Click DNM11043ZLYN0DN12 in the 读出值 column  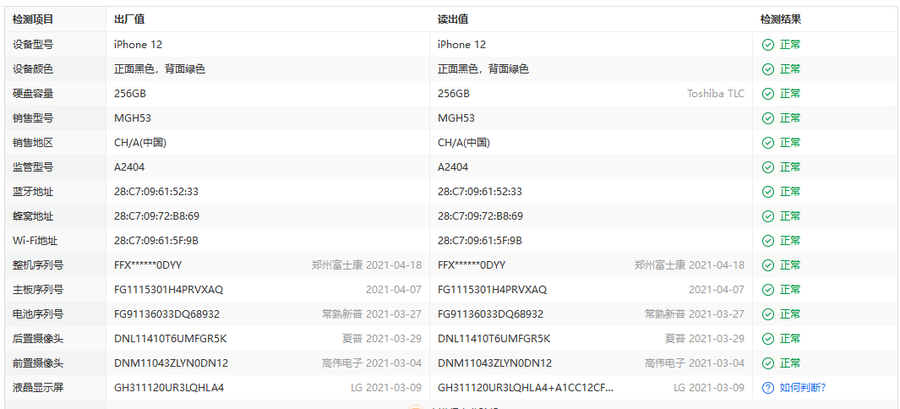[495, 363]
